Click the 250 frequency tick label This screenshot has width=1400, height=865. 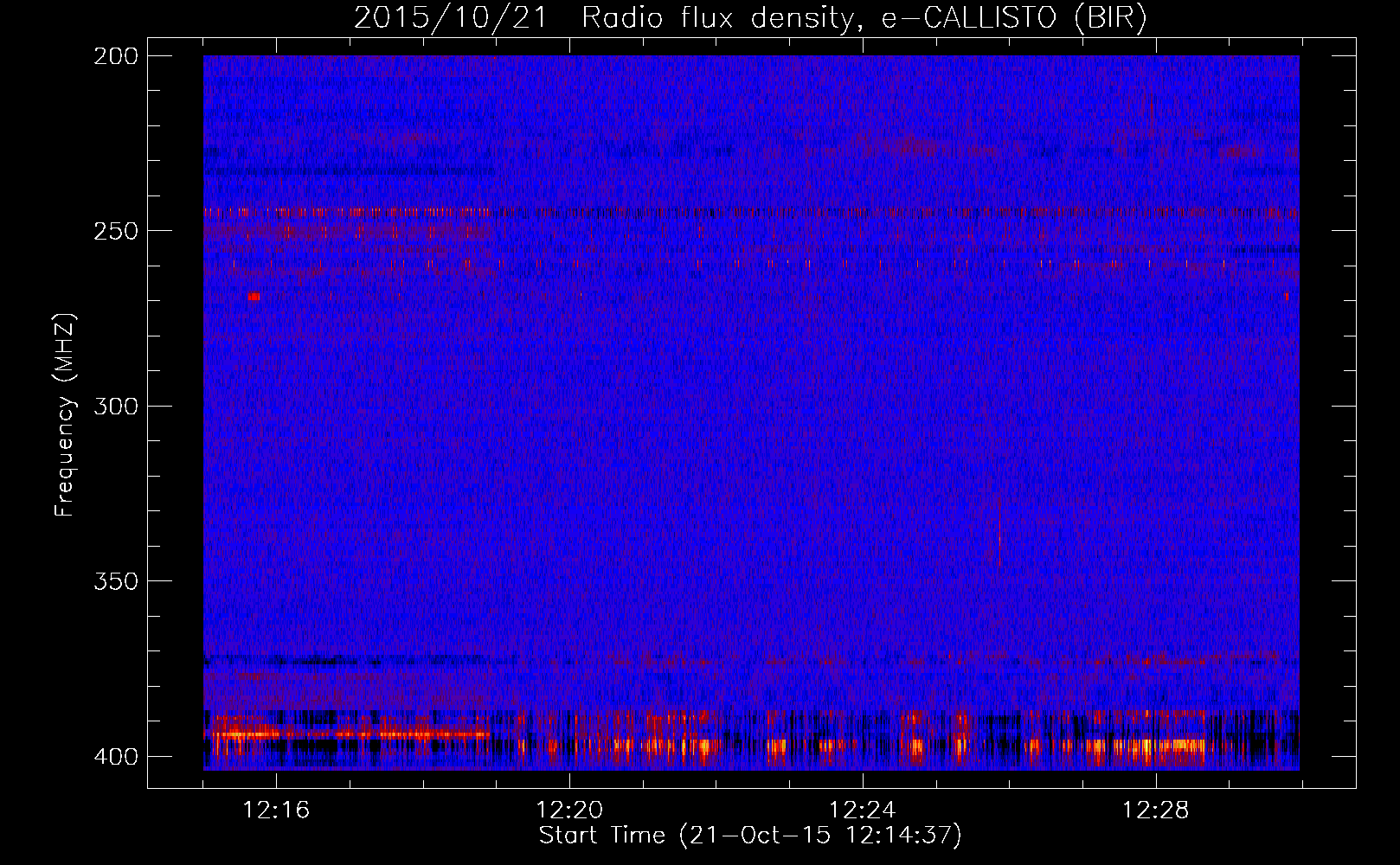[115, 231]
